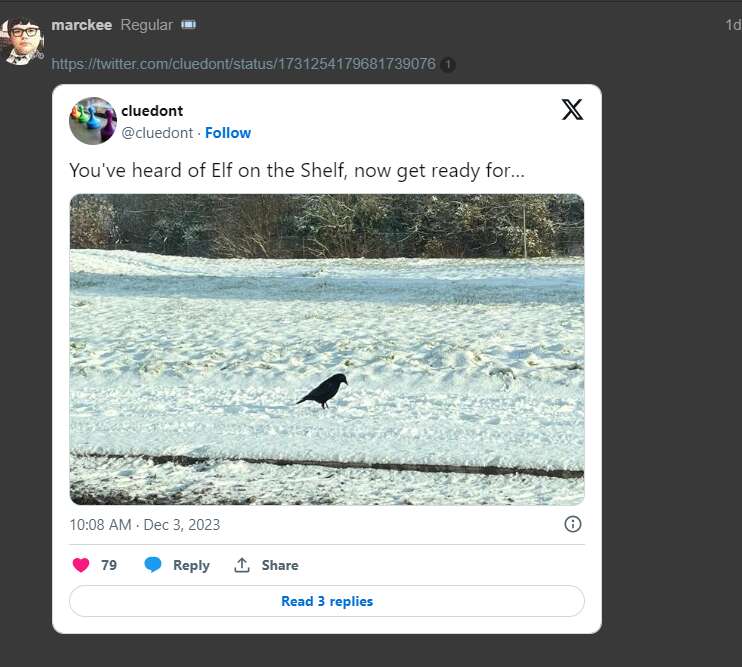The width and height of the screenshot is (742, 667).
Task: Follow the cluedont account
Action: pyautogui.click(x=228, y=133)
